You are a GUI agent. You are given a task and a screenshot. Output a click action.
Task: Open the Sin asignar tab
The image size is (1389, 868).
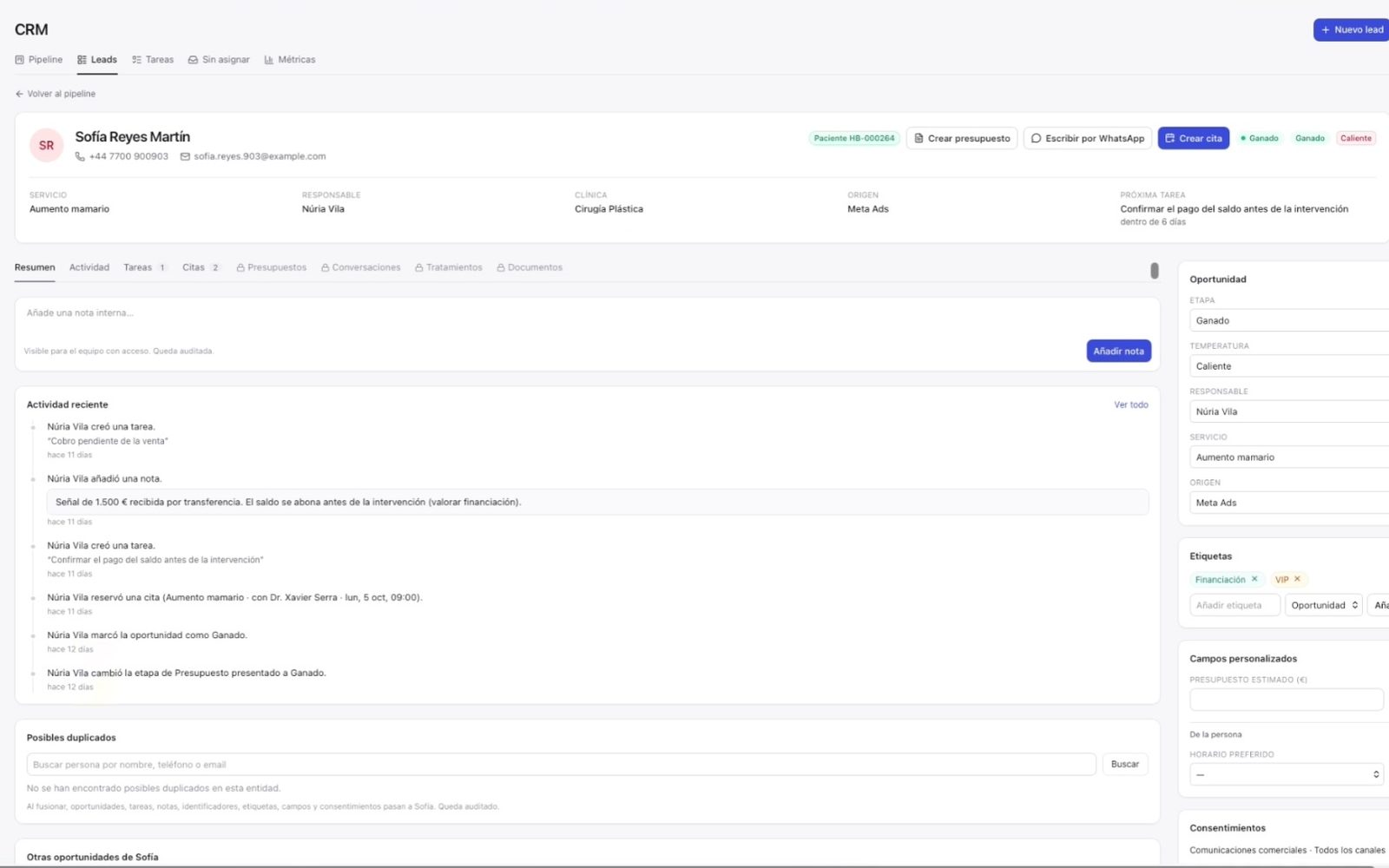pos(219,60)
